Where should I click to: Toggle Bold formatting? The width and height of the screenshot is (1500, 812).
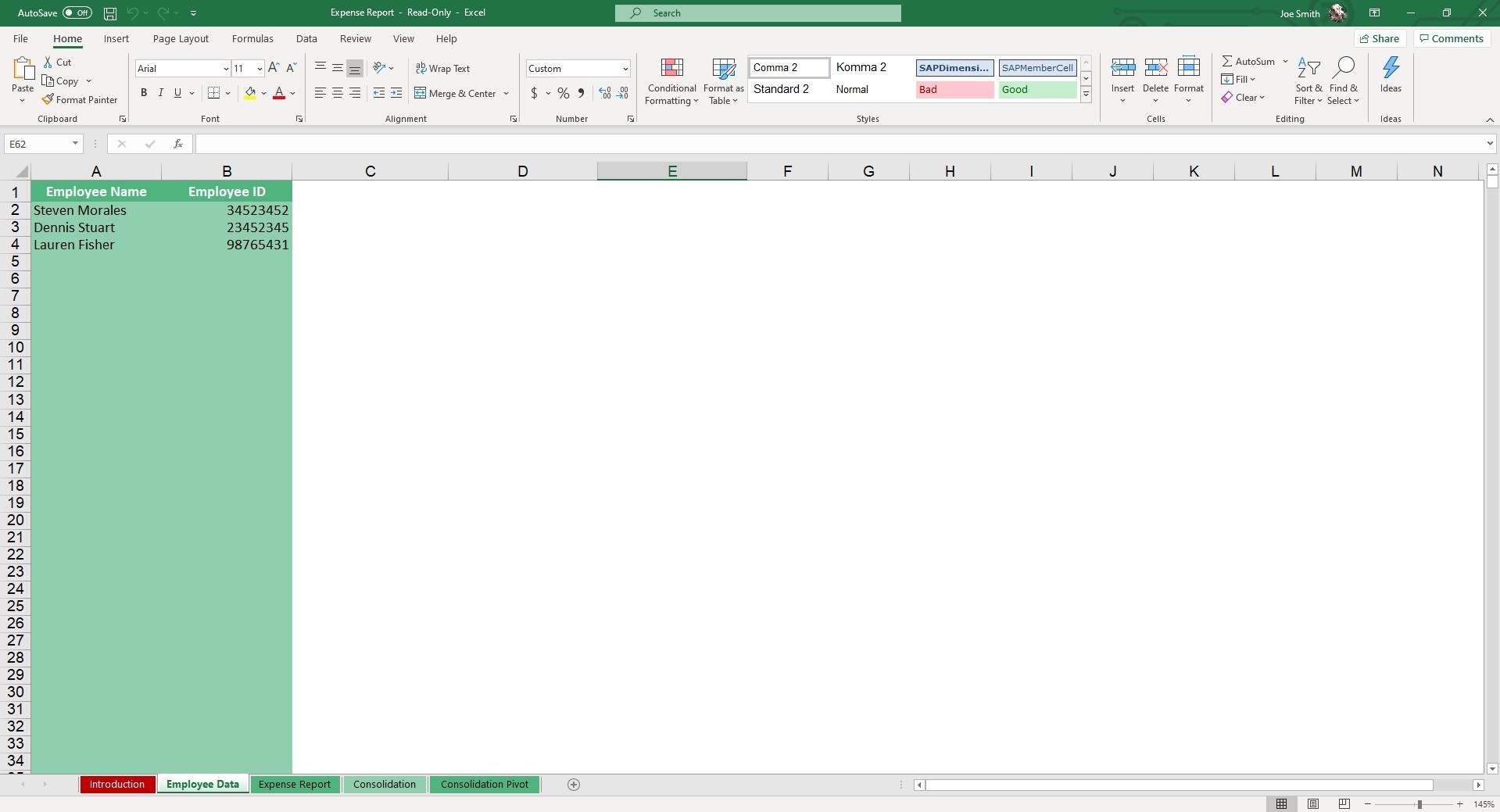pos(144,93)
